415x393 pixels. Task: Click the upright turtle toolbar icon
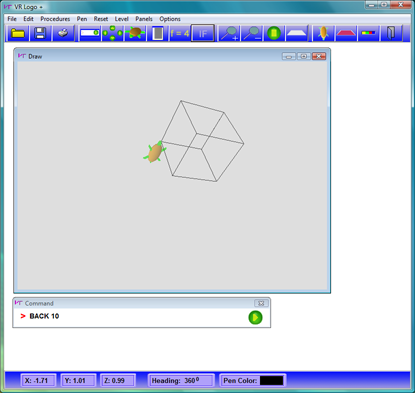pyautogui.click(x=323, y=33)
